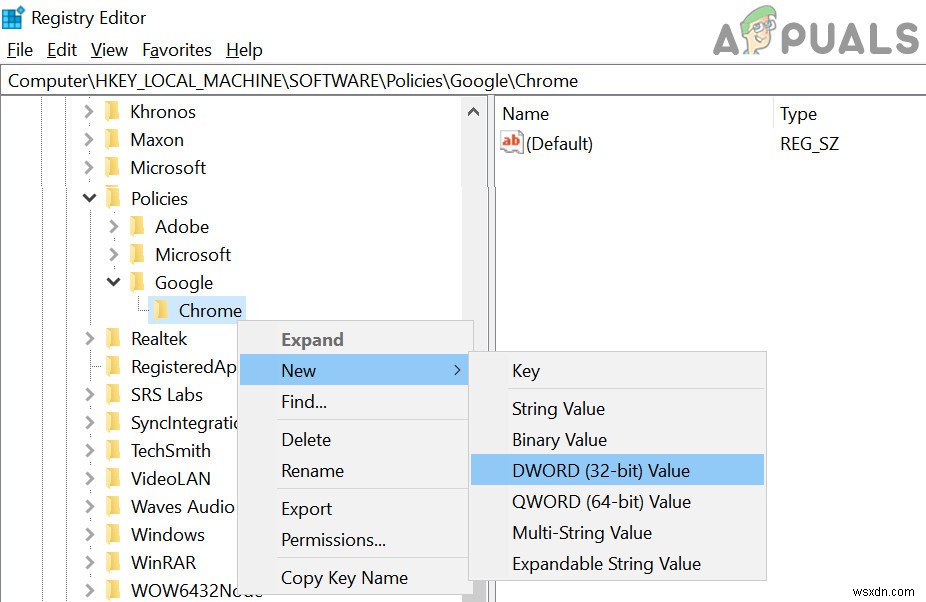This screenshot has width=926, height=602.
Task: Expand the Adobe key chevron
Action: point(113,226)
